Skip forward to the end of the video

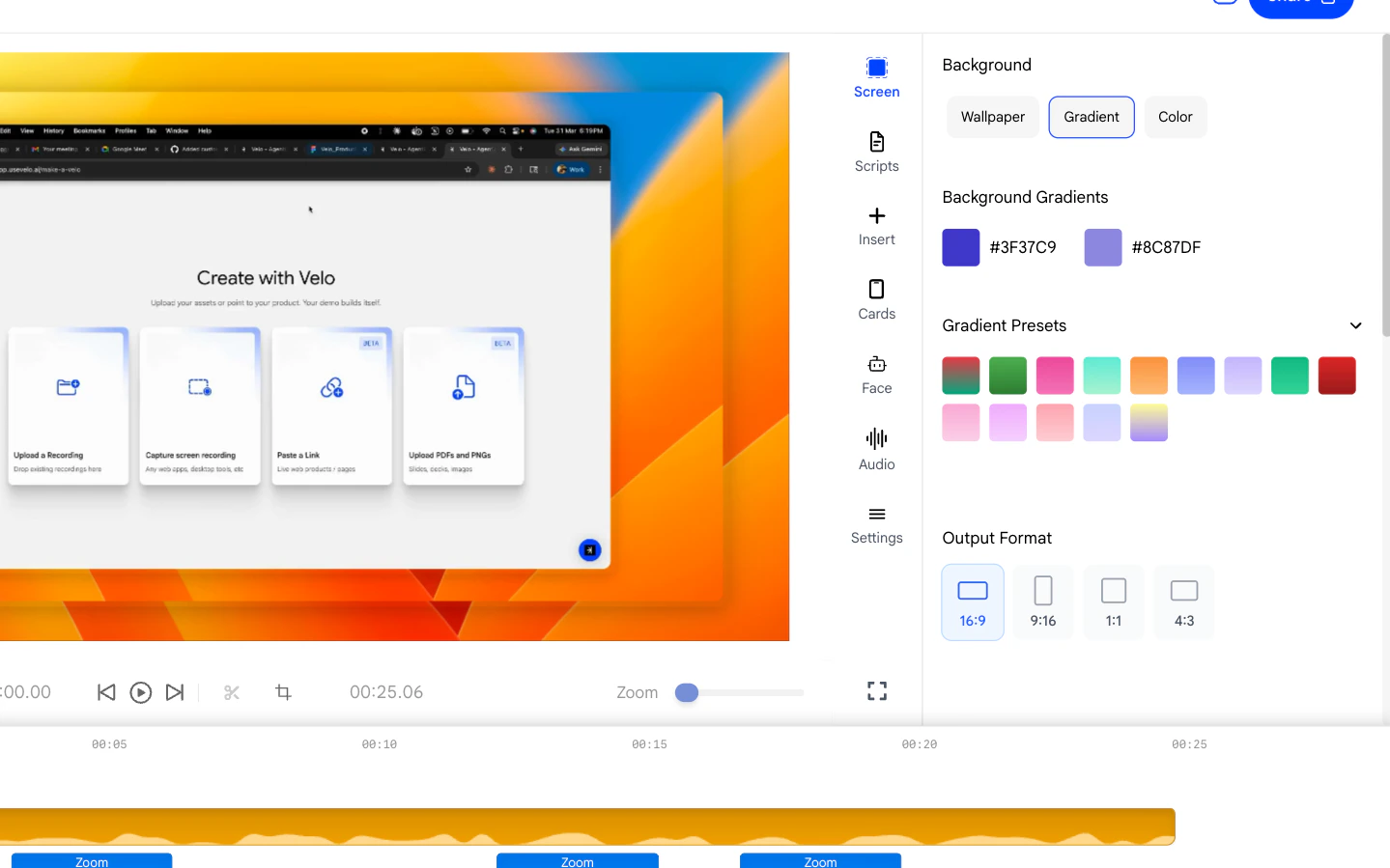[x=175, y=692]
